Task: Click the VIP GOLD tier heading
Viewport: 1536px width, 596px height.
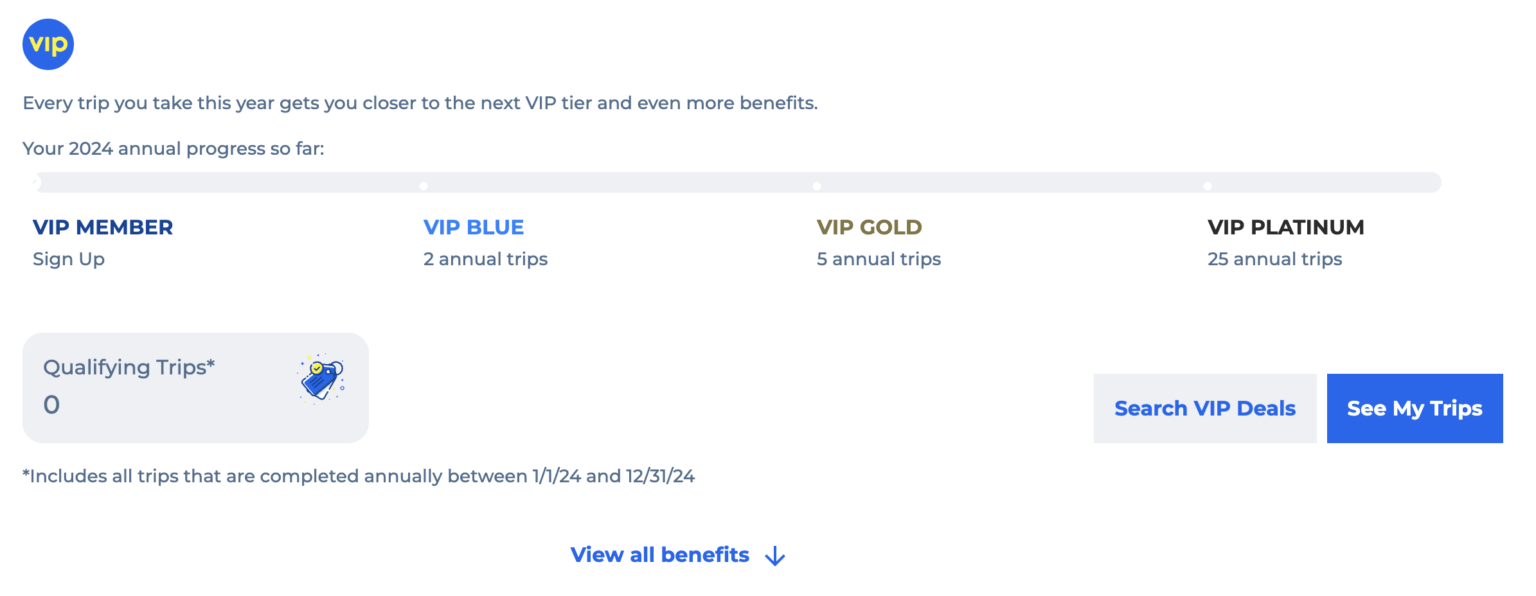Action: tap(868, 227)
